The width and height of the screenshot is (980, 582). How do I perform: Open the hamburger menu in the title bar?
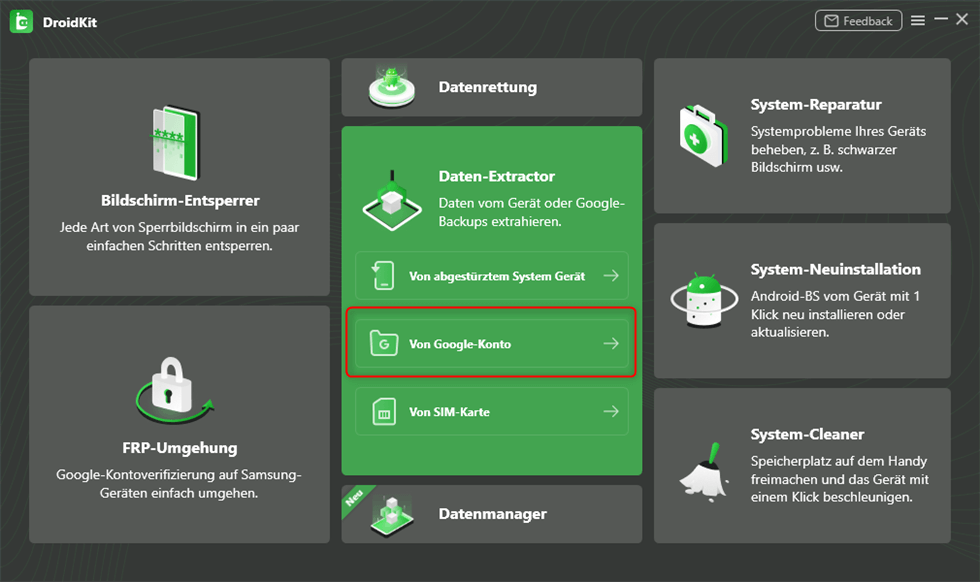(918, 21)
